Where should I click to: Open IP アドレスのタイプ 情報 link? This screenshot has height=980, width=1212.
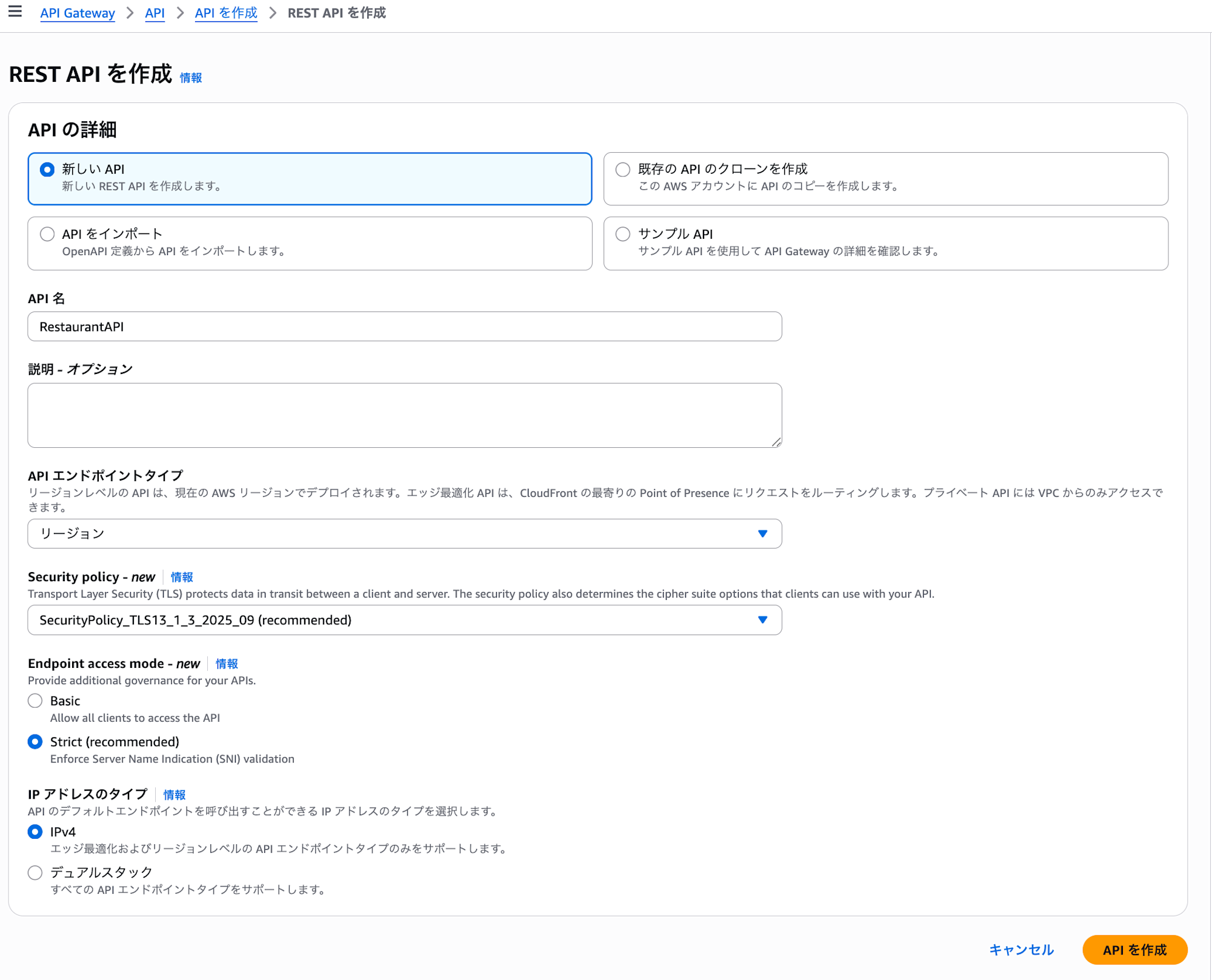[x=175, y=794]
